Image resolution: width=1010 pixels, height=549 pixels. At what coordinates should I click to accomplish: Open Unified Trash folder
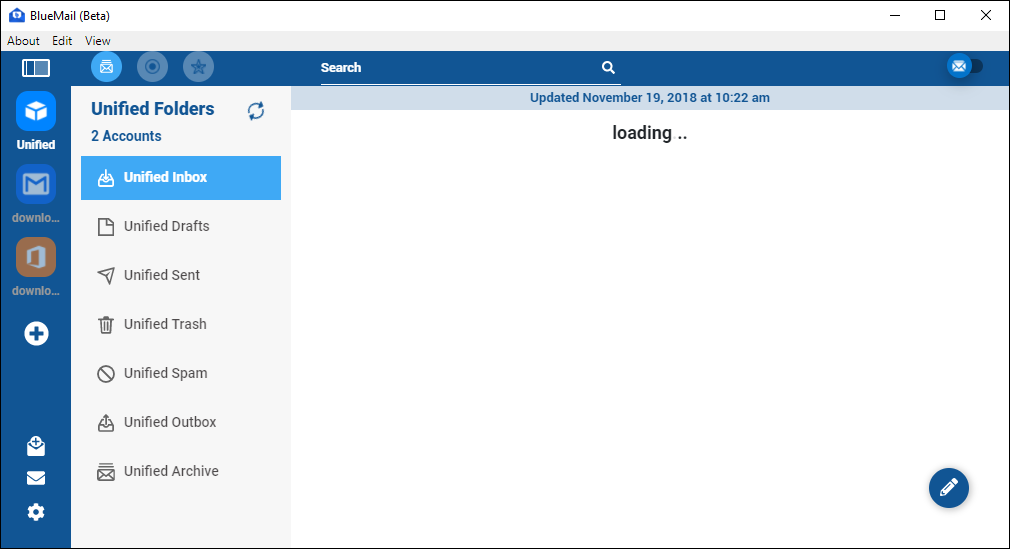(181, 324)
